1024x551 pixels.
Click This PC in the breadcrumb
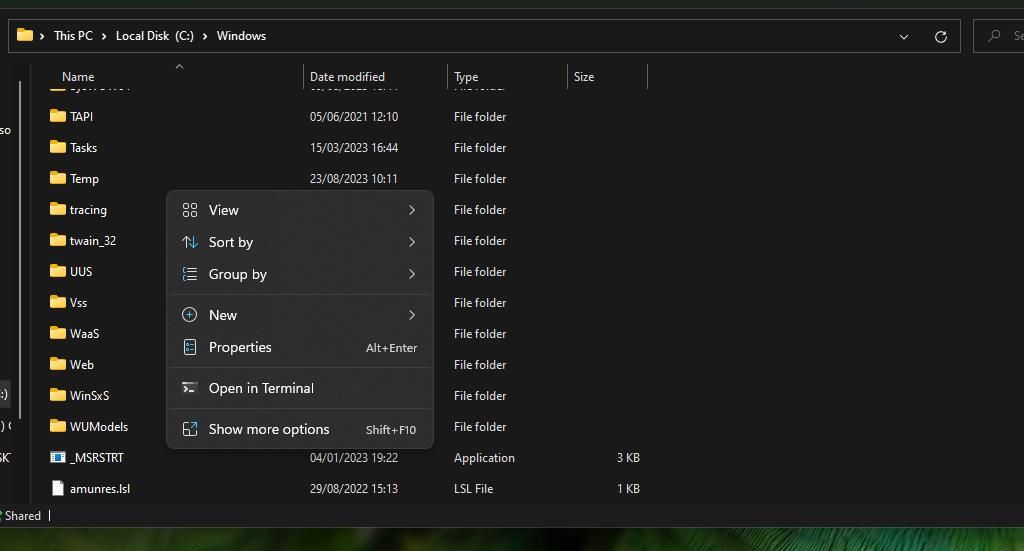pyautogui.click(x=73, y=36)
